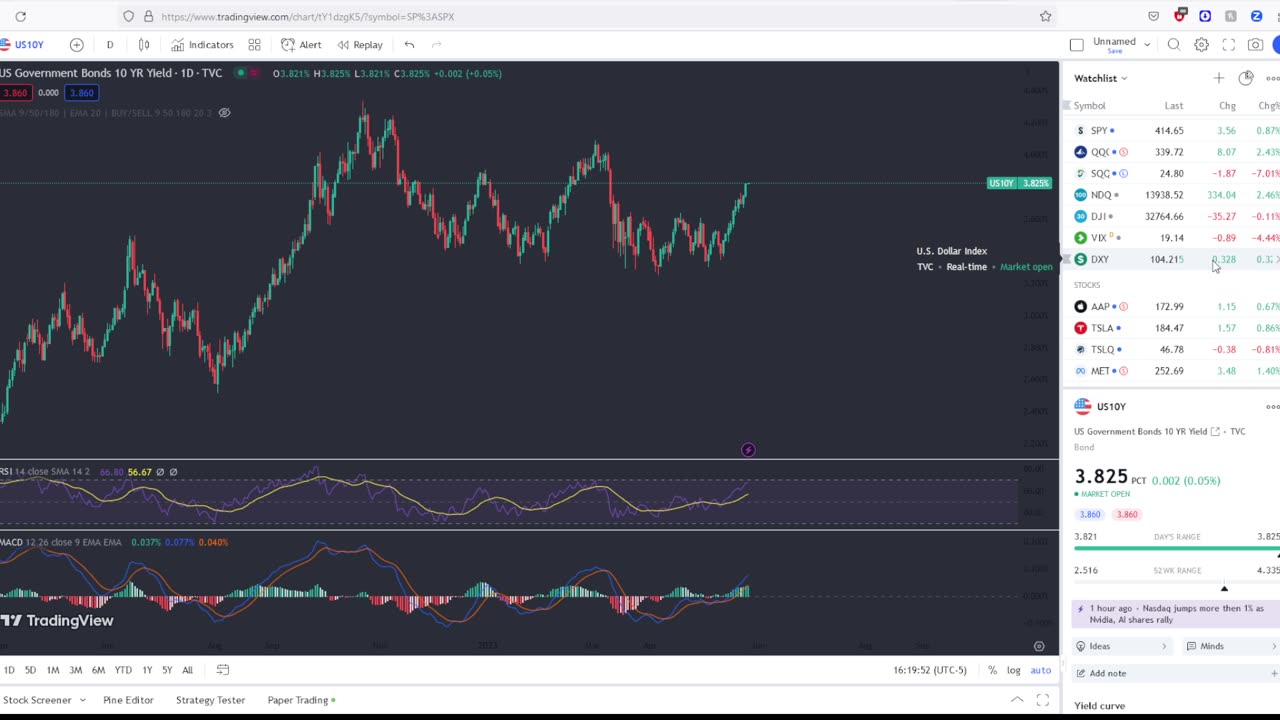
Task: Open chart settings gear icon
Action: click(x=1201, y=44)
